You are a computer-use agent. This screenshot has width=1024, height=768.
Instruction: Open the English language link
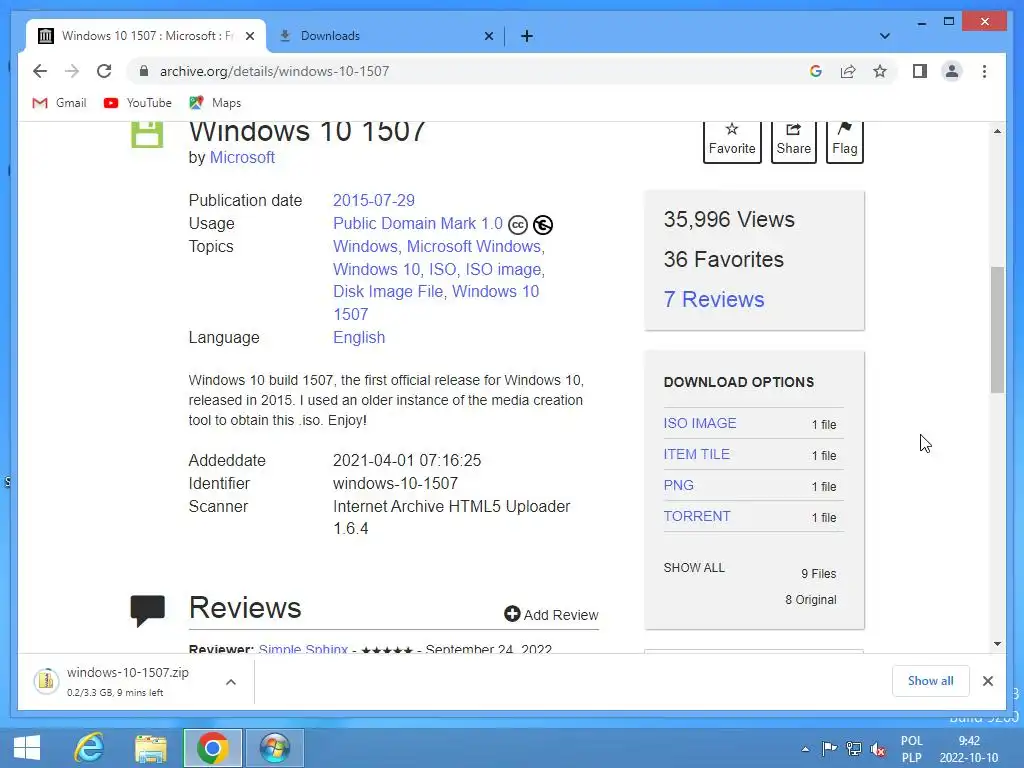(359, 338)
